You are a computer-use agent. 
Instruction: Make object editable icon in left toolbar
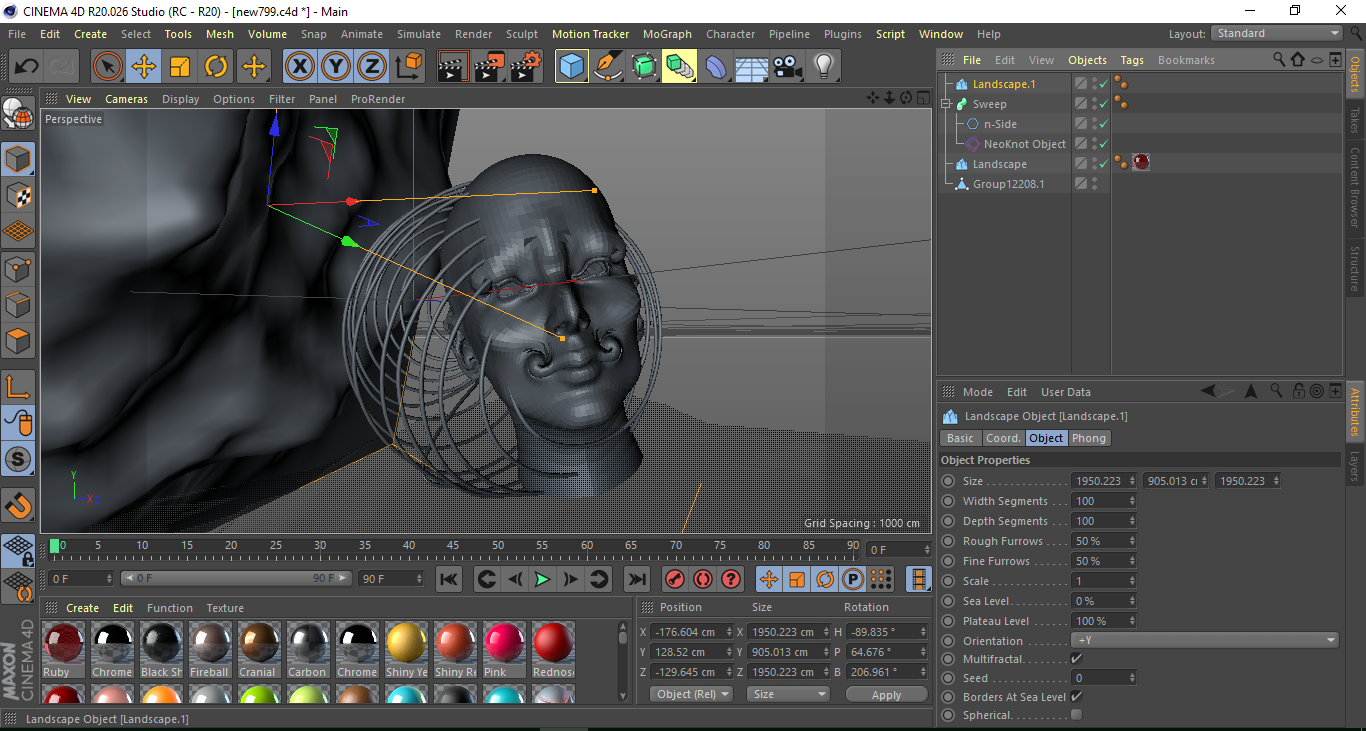[18, 114]
